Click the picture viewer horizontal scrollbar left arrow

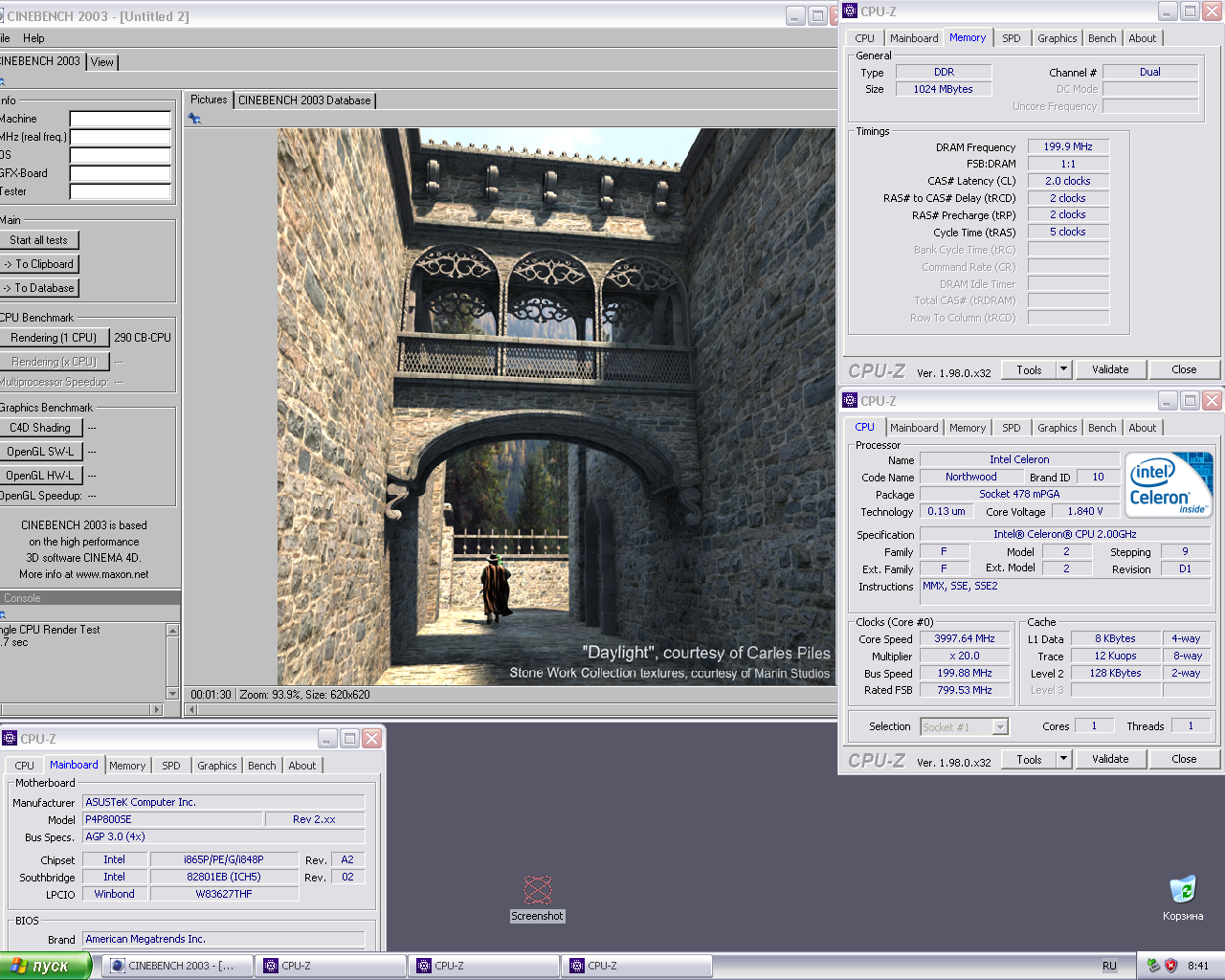(x=191, y=709)
